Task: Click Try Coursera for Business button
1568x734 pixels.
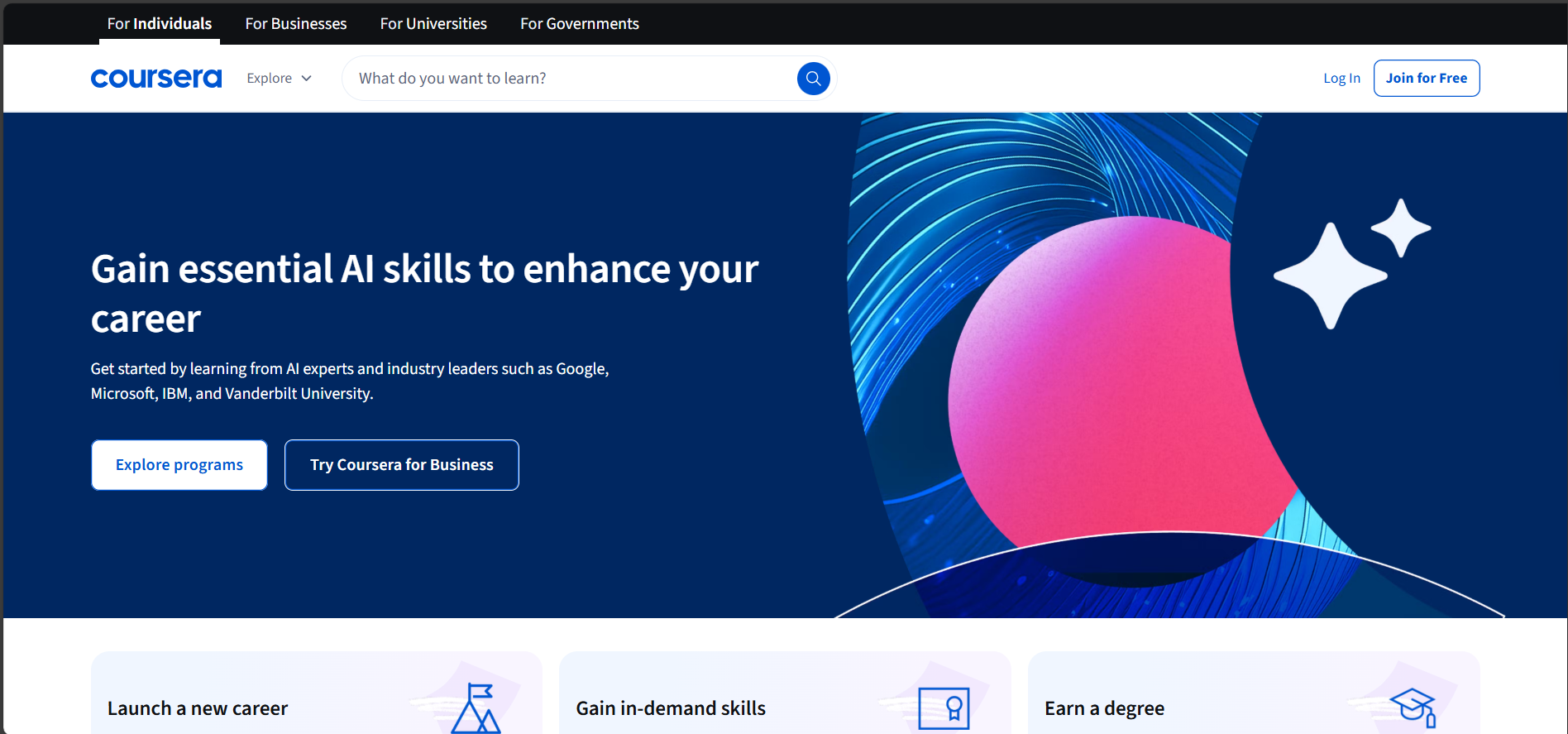Action: (402, 465)
